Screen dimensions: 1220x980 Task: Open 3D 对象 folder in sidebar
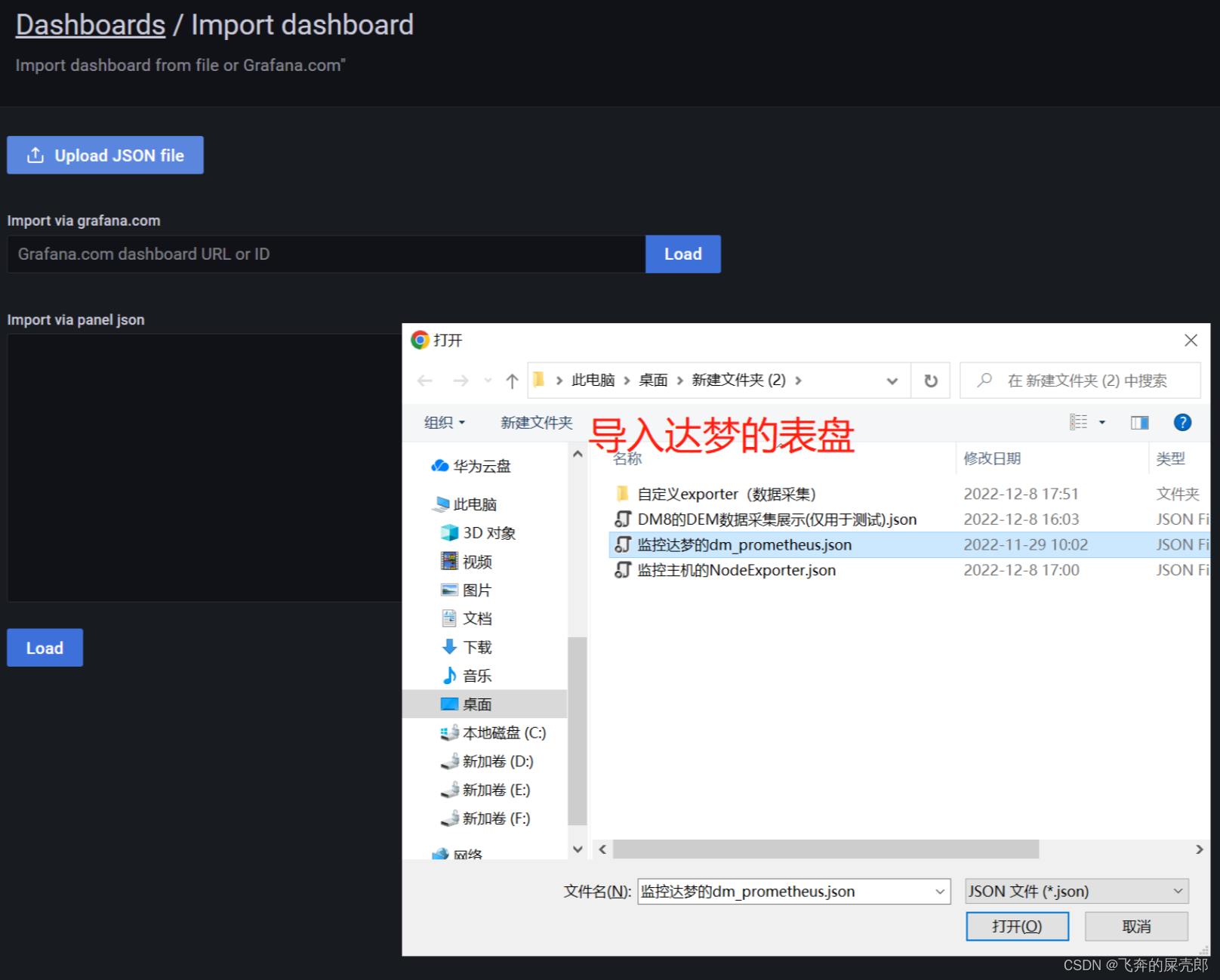[x=479, y=532]
